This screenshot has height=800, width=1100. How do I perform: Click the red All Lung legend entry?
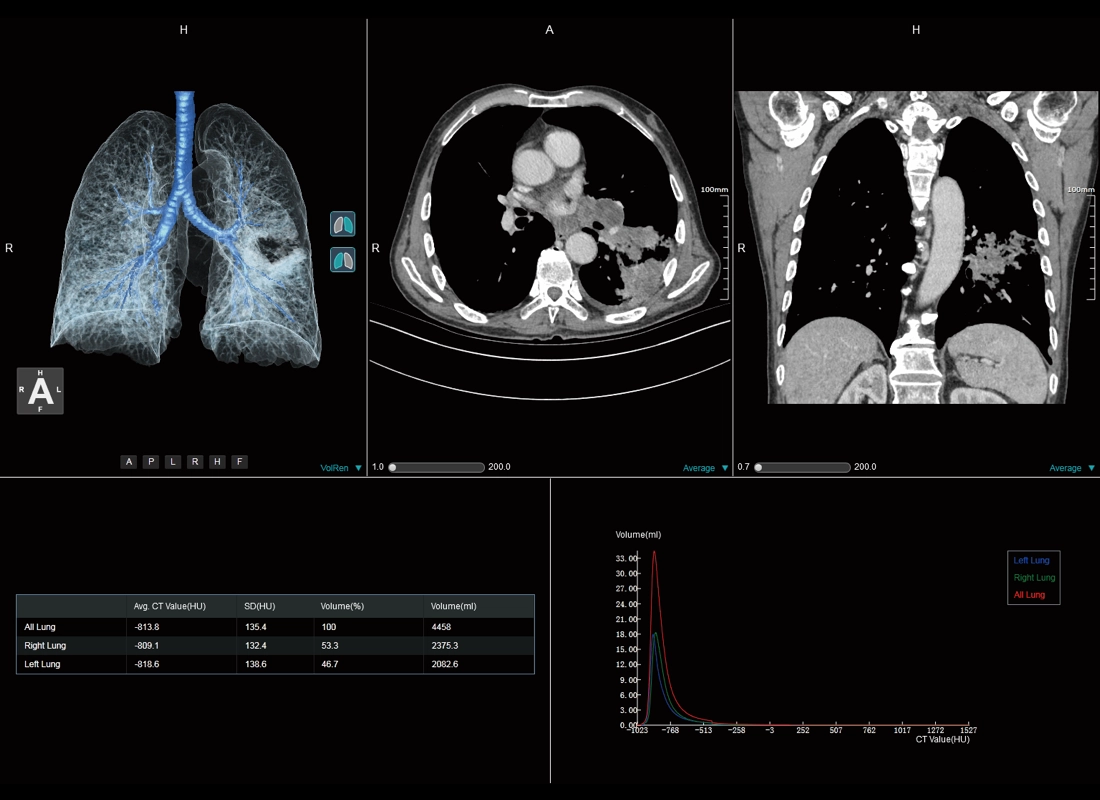(1029, 595)
